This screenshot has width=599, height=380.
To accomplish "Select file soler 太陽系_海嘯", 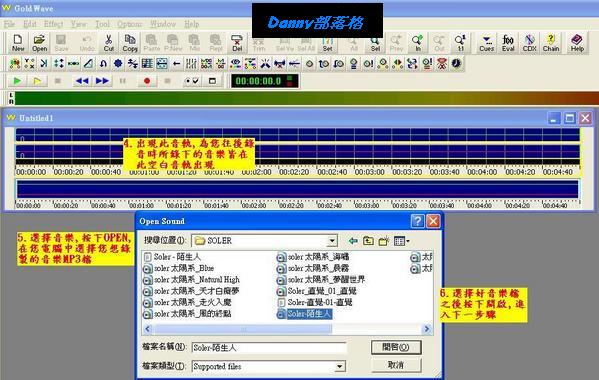I will click(313, 257).
